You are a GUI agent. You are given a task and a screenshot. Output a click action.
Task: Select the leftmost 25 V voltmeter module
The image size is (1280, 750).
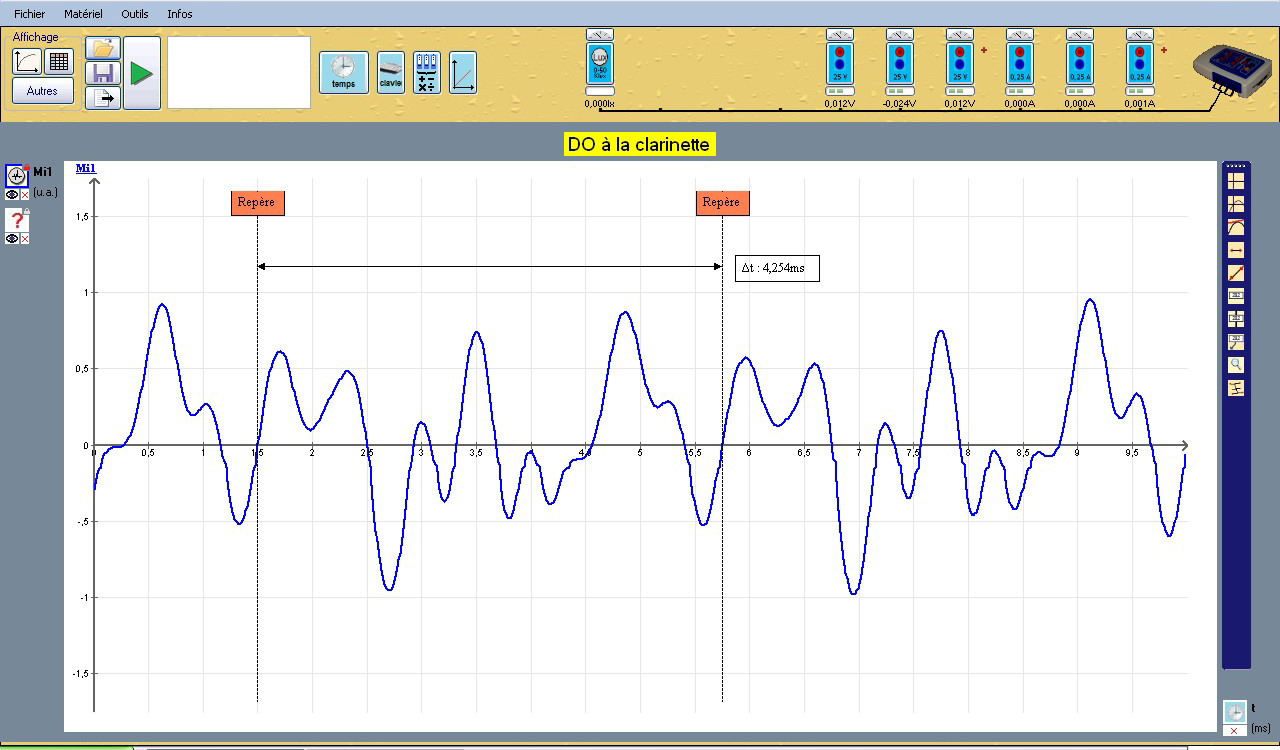(x=840, y=64)
